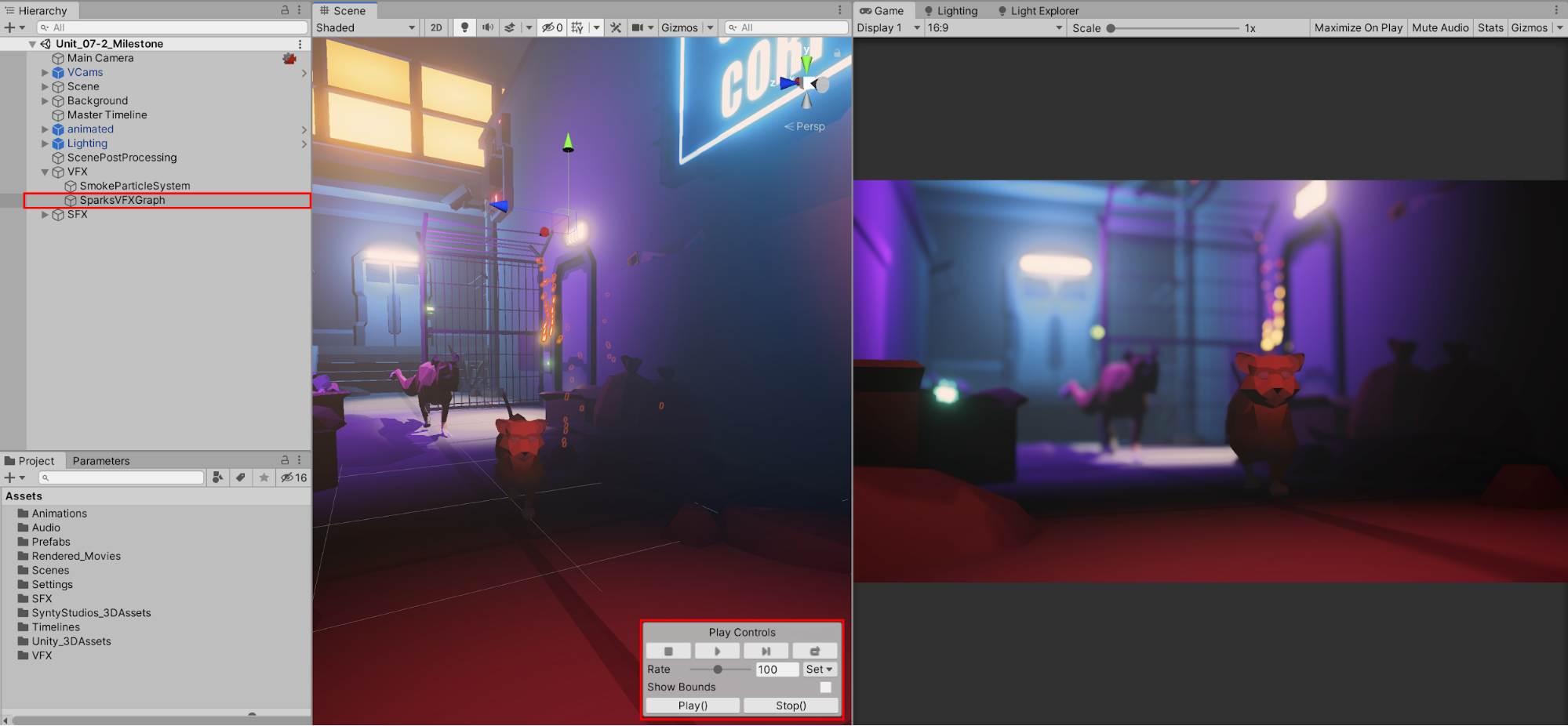Toggle scene audio with the speaker button
Viewport: 1568px width, 726px height.
point(487,27)
